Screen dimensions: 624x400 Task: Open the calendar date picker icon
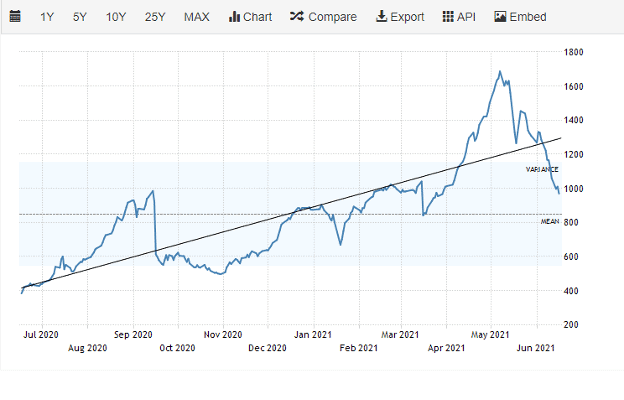pyautogui.click(x=15, y=17)
